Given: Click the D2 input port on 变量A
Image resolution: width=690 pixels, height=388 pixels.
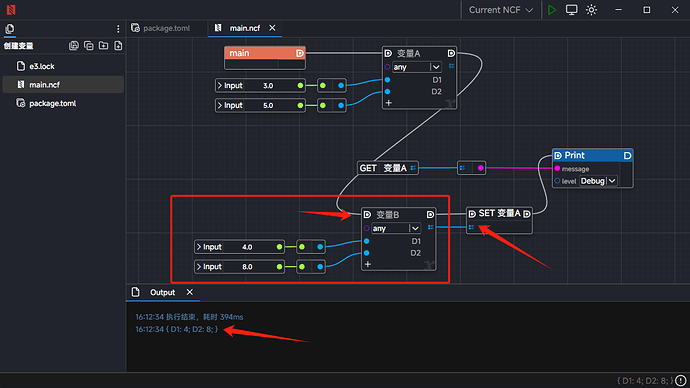Looking at the screenshot, I should tap(387, 92).
